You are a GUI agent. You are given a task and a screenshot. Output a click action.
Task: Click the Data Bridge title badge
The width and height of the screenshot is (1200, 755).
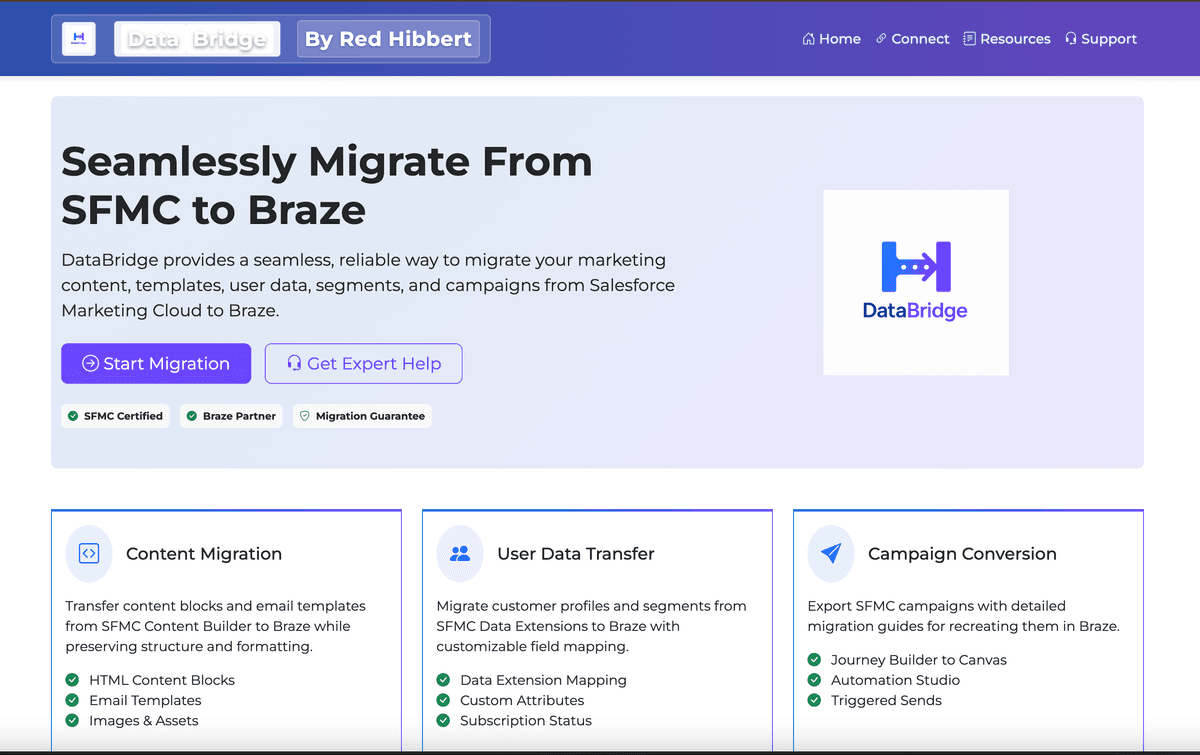click(x=197, y=39)
